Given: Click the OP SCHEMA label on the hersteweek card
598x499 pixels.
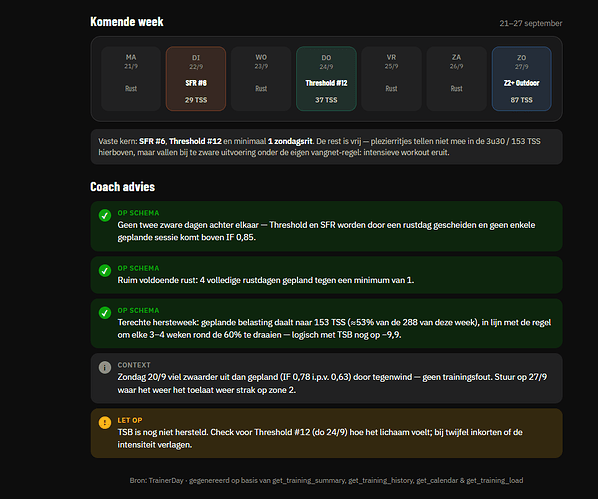Looking at the screenshot, I should click(x=138, y=311).
